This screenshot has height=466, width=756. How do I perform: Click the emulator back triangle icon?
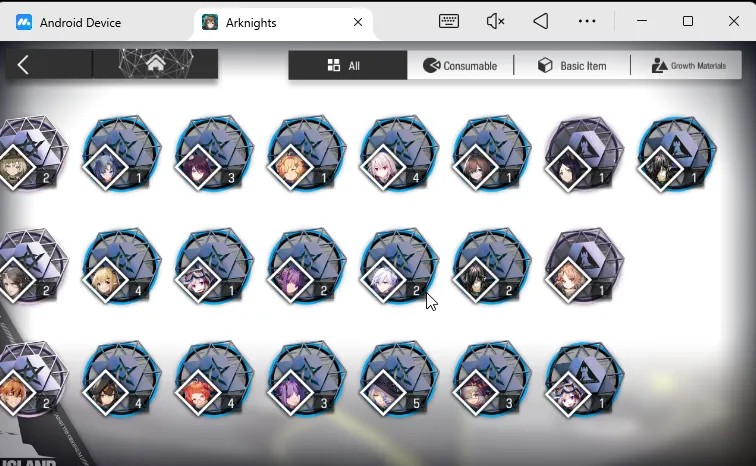pyautogui.click(x=541, y=21)
